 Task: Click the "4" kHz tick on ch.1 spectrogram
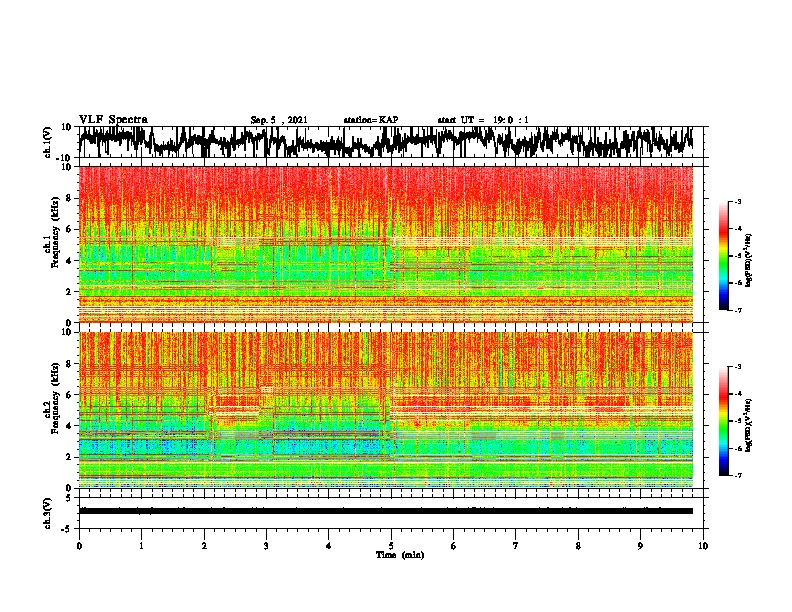click(x=69, y=261)
